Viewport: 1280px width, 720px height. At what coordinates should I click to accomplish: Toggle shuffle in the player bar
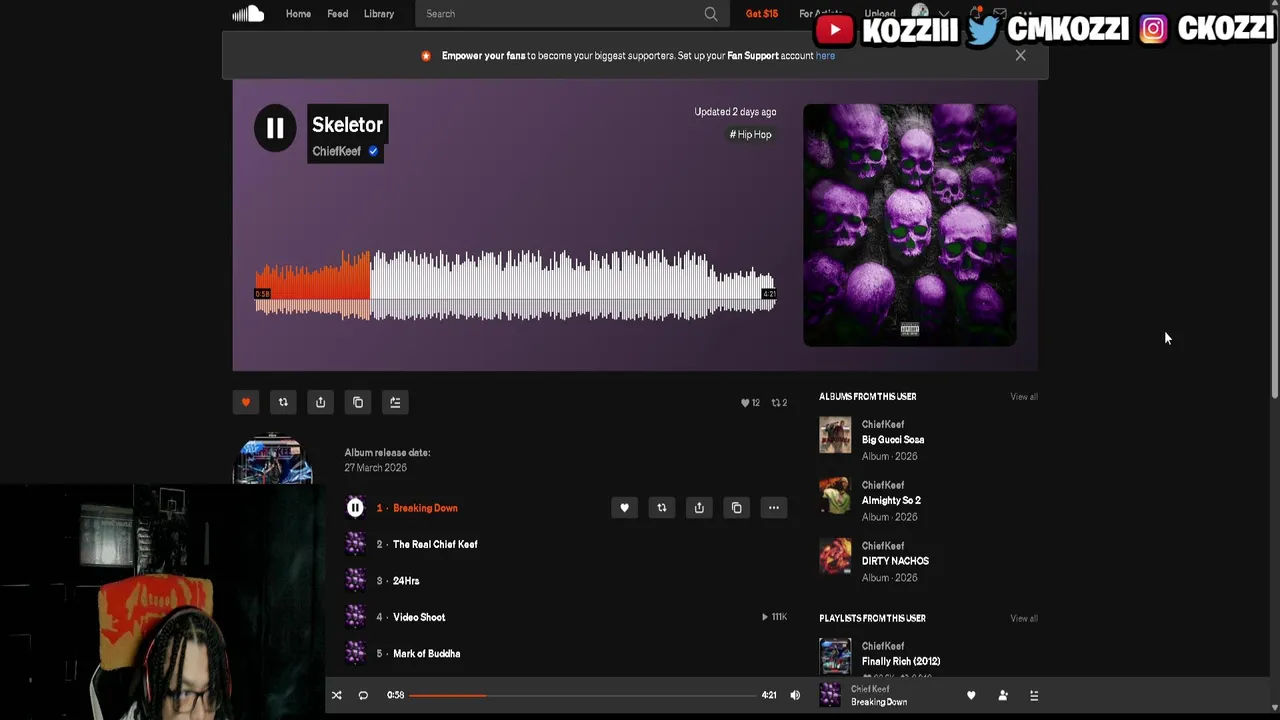point(337,695)
